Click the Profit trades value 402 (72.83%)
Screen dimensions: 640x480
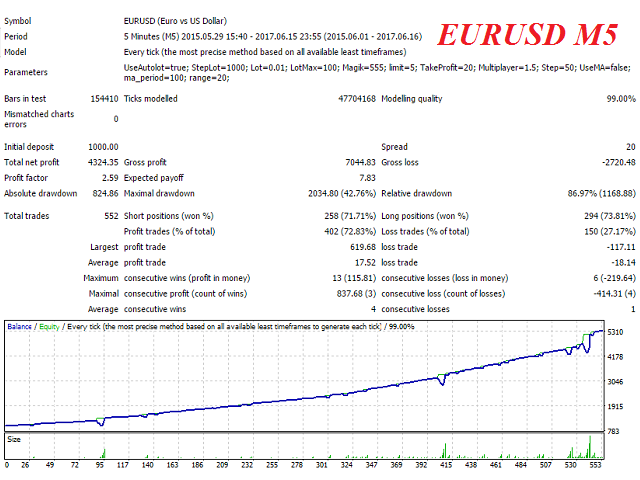[x=350, y=231]
